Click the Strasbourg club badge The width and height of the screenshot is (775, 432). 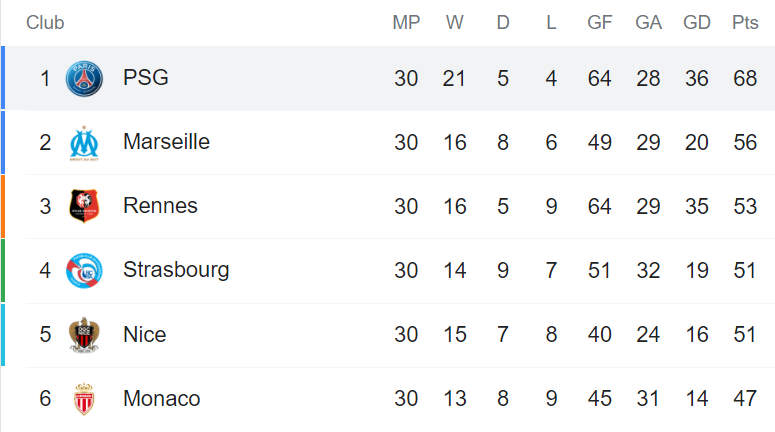tap(84, 271)
